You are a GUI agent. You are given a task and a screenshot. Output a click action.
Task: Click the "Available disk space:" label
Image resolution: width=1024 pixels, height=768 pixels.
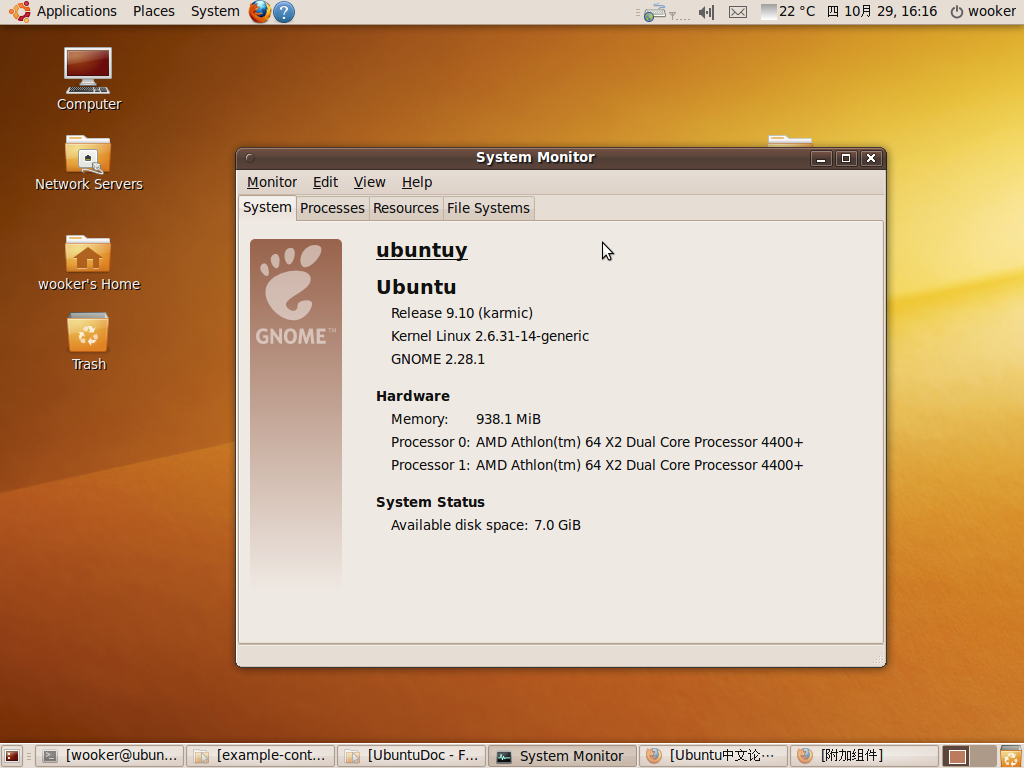pyautogui.click(x=459, y=525)
